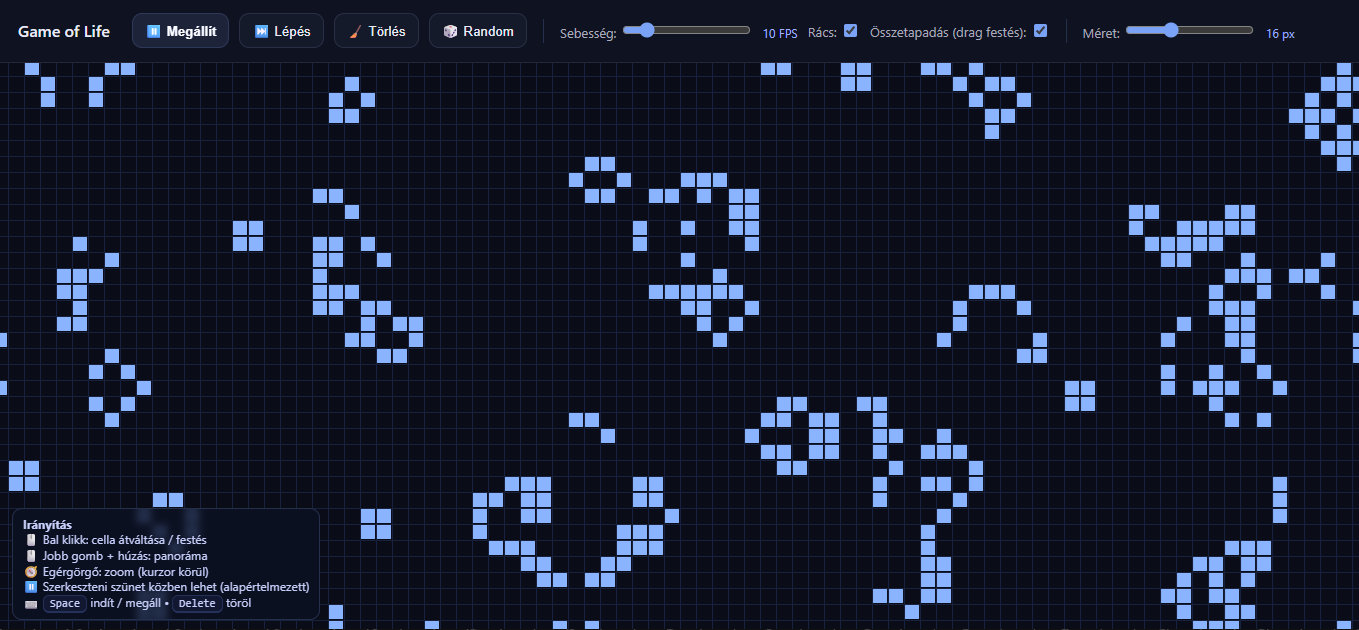1359x630 pixels.
Task: Click the keyboard icon before the Space key
Action: click(x=31, y=604)
